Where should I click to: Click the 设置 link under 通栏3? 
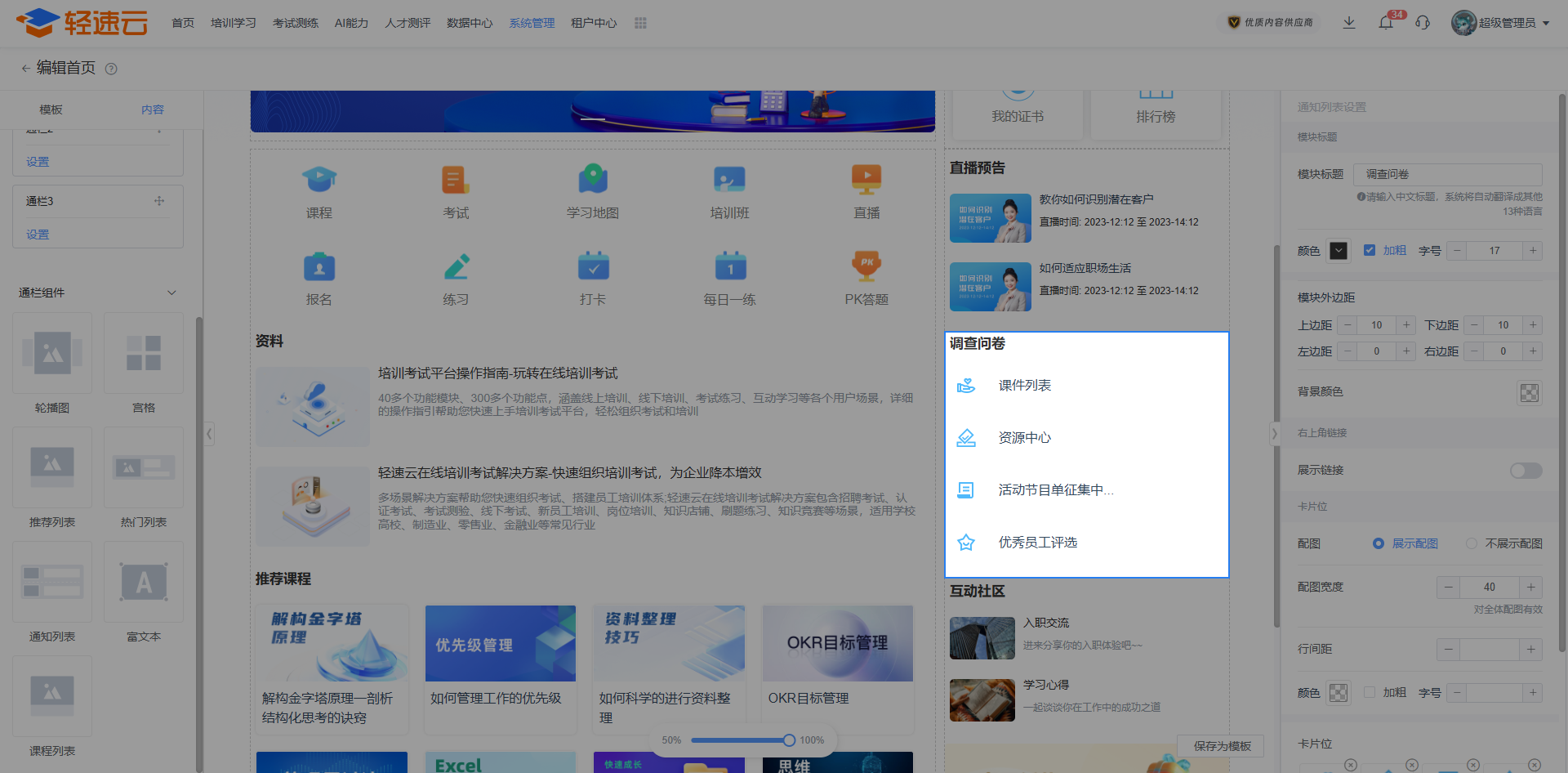pos(38,235)
